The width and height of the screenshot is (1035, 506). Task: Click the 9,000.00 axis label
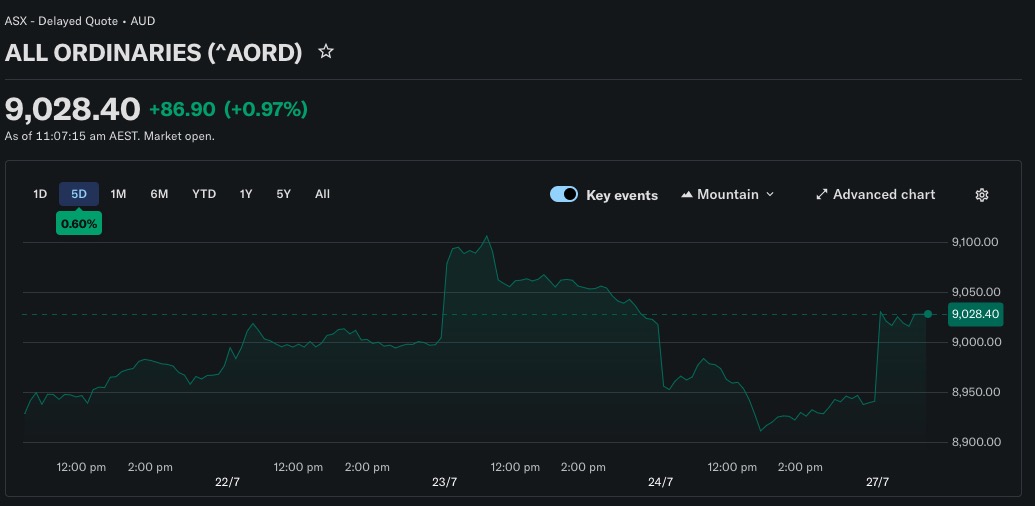[x=975, y=342]
